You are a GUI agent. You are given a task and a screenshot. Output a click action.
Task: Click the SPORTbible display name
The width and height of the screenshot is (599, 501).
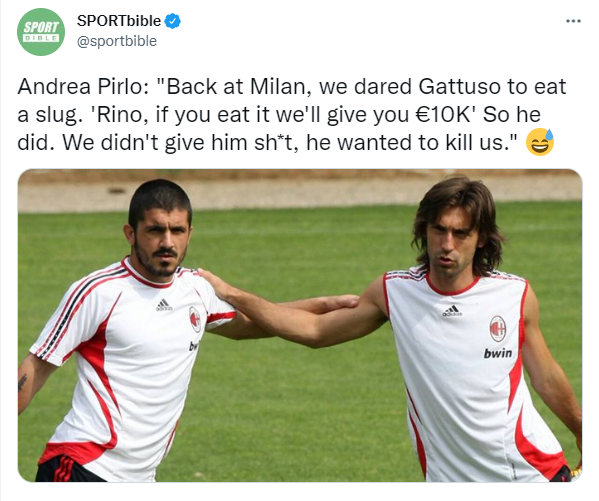pos(119,21)
